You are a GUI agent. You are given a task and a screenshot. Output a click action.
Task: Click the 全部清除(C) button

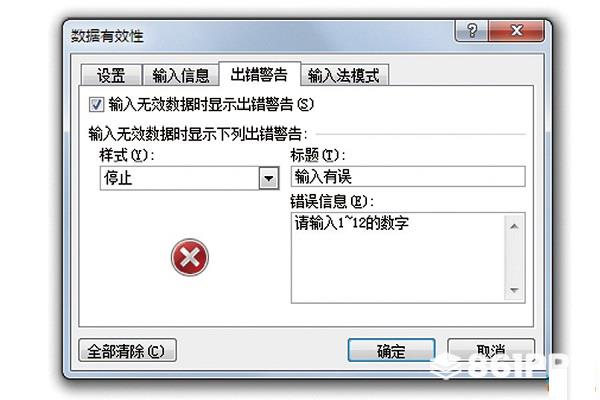click(127, 350)
